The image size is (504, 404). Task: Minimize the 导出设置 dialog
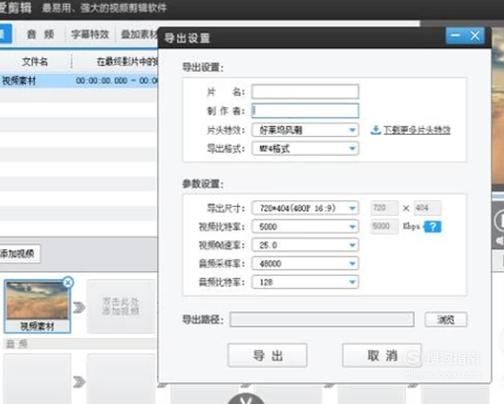pos(455,35)
